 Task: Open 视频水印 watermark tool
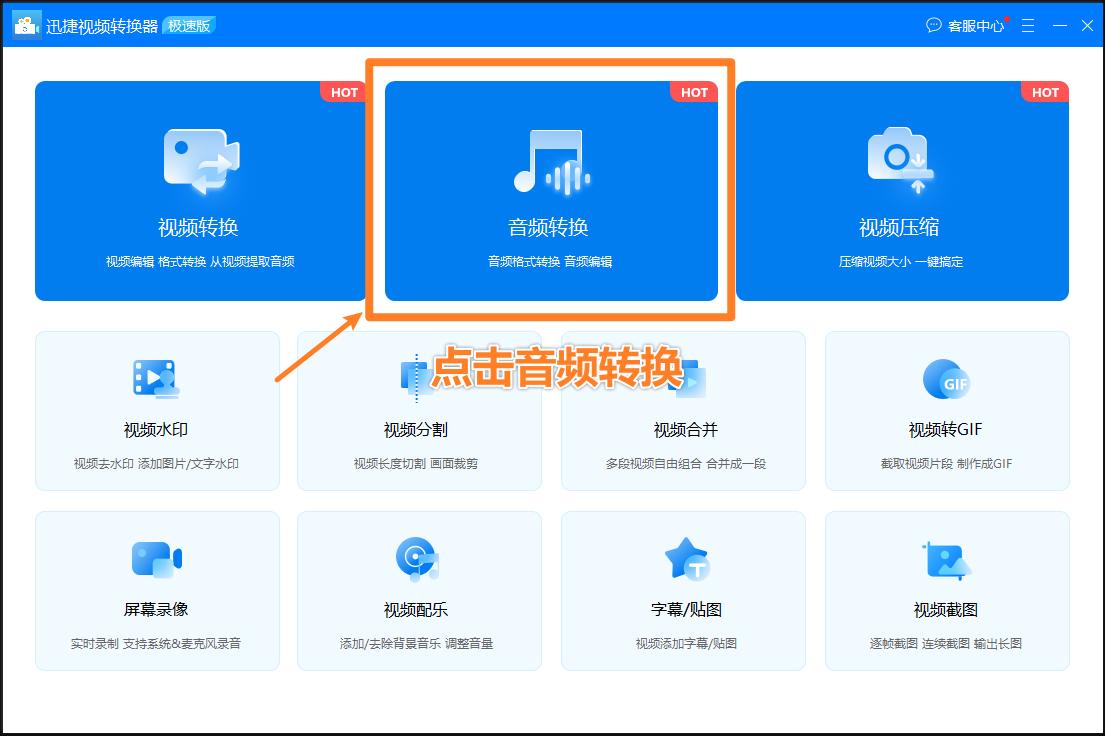[157, 410]
